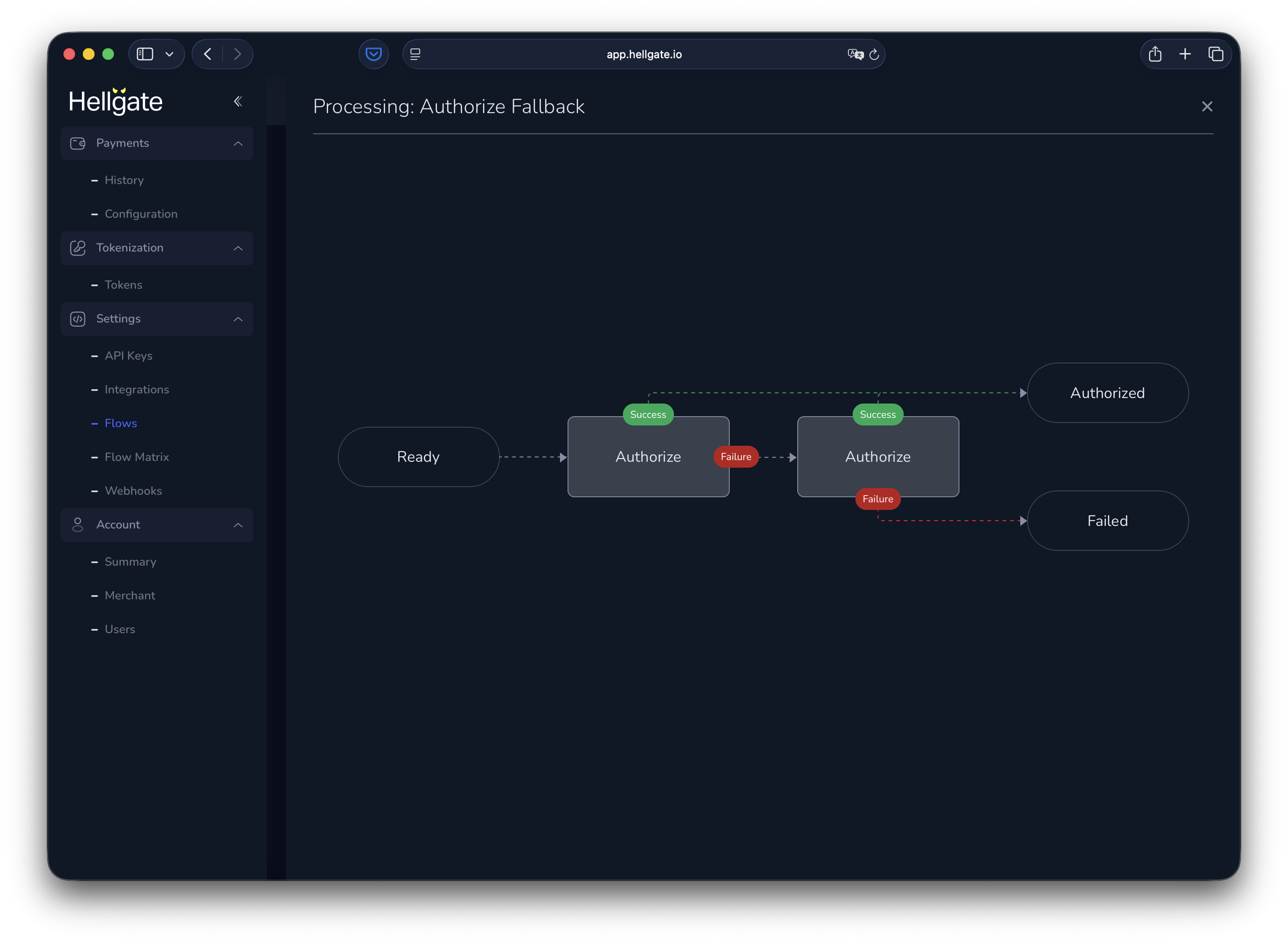1288x943 pixels.
Task: Open Safari reader/page settings icon in address bar
Action: pos(416,54)
